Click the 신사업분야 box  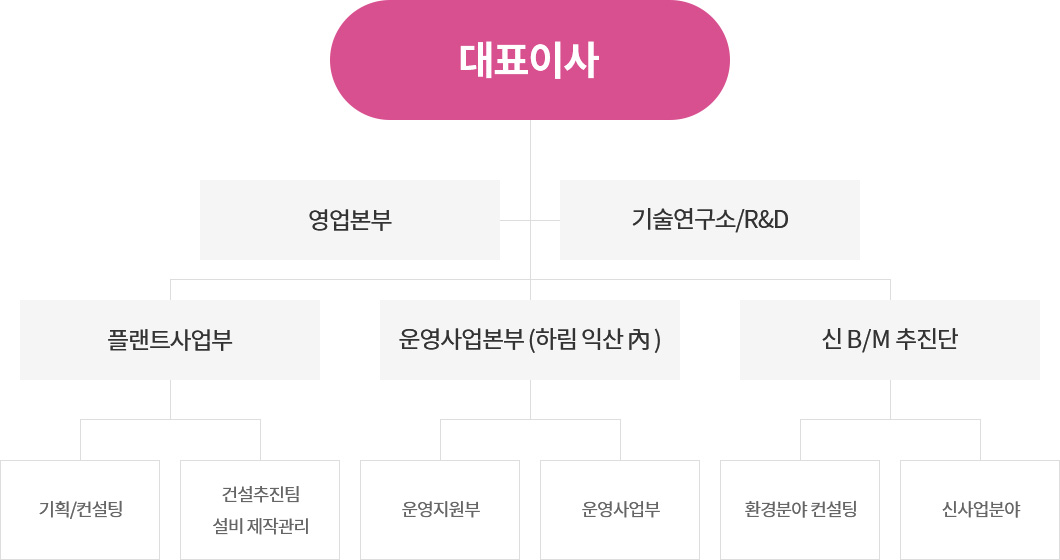pyautogui.click(x=980, y=510)
